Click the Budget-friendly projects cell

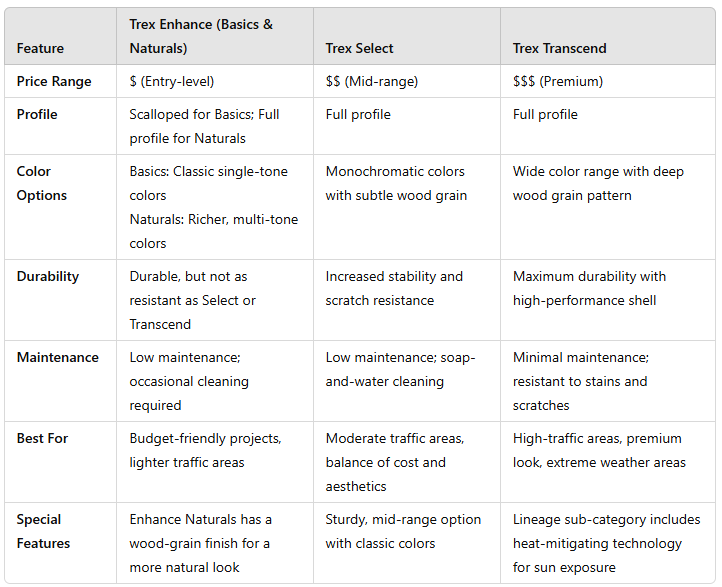(205, 450)
